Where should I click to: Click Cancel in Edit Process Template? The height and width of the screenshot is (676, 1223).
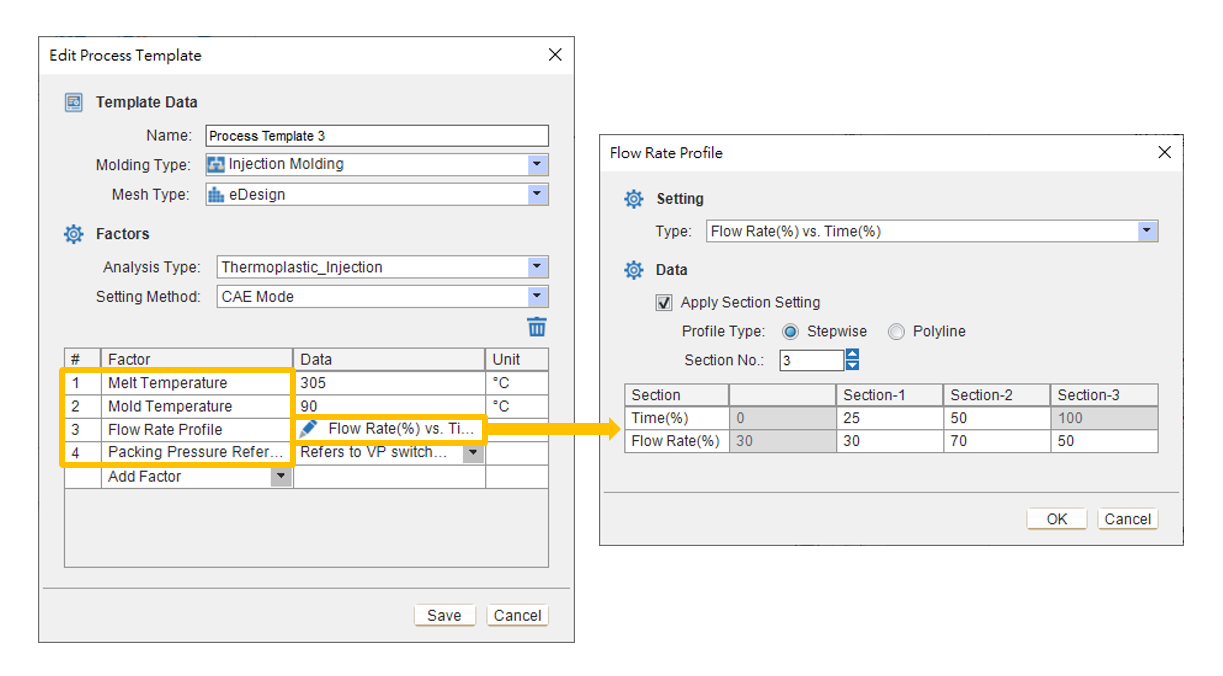pyautogui.click(x=517, y=615)
